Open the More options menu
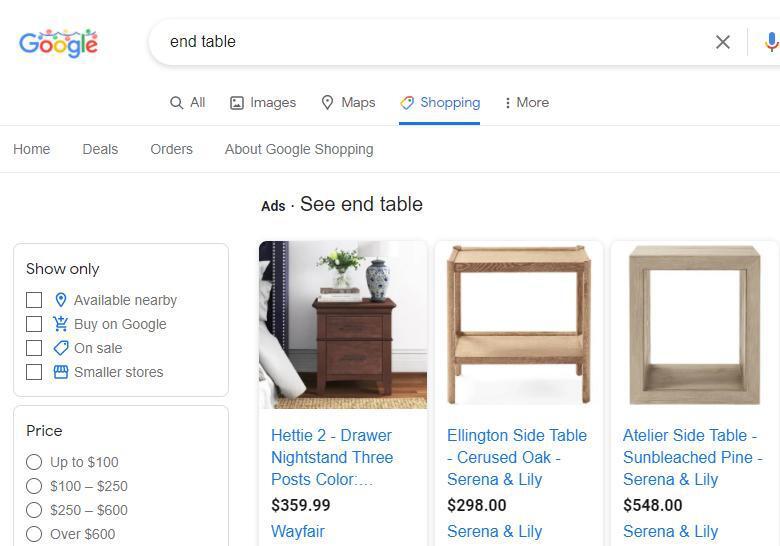Screen dimensions: 780x546 pyautogui.click(x=527, y=102)
